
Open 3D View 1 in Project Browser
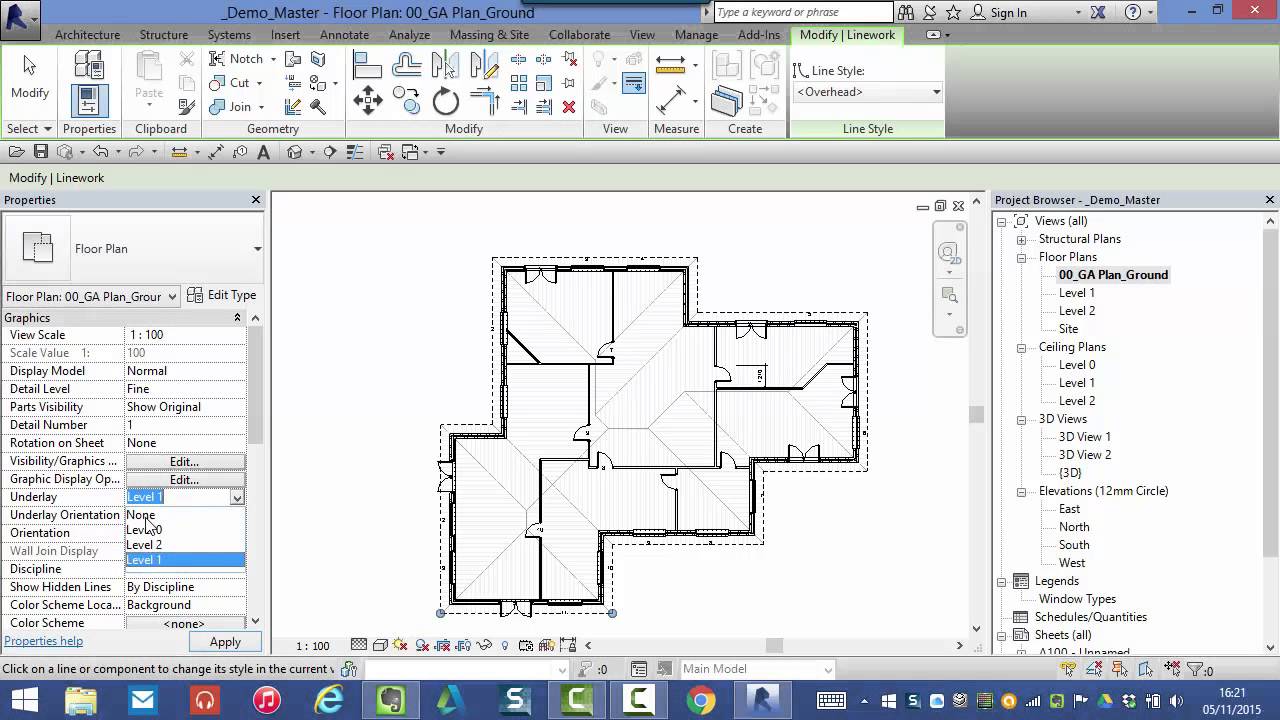pyautogui.click(x=1084, y=437)
